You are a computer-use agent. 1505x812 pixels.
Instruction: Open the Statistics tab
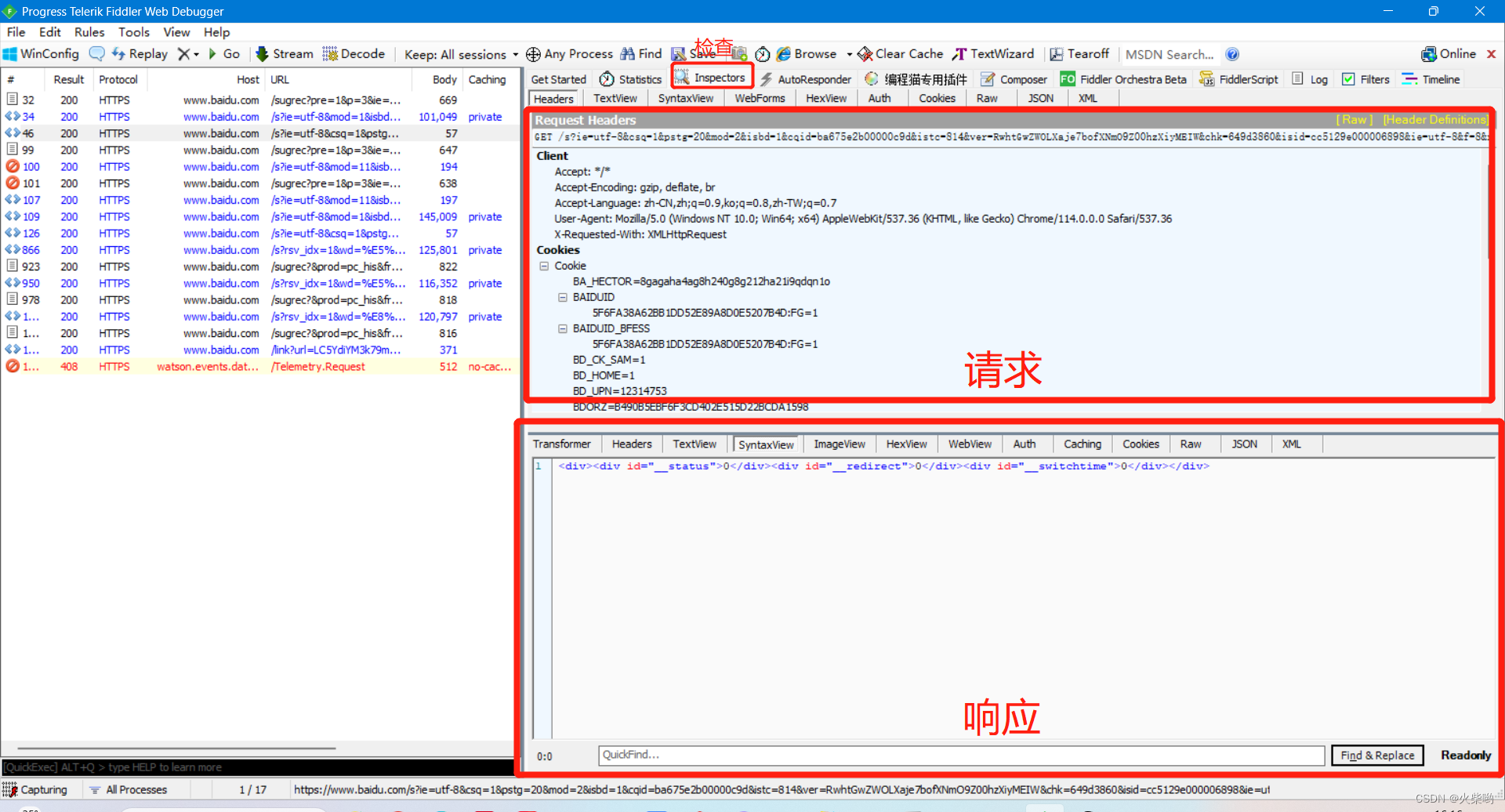[x=631, y=79]
